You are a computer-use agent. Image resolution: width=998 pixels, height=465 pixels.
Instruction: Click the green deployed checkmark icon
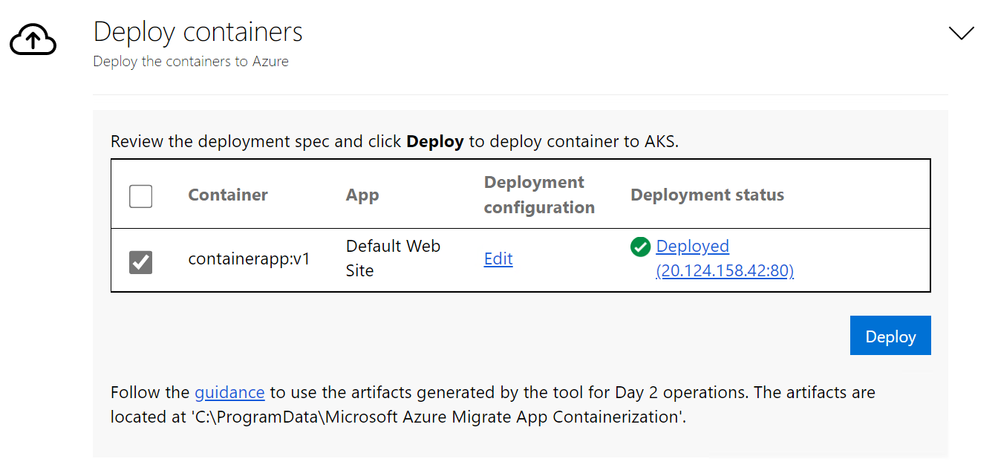641,247
